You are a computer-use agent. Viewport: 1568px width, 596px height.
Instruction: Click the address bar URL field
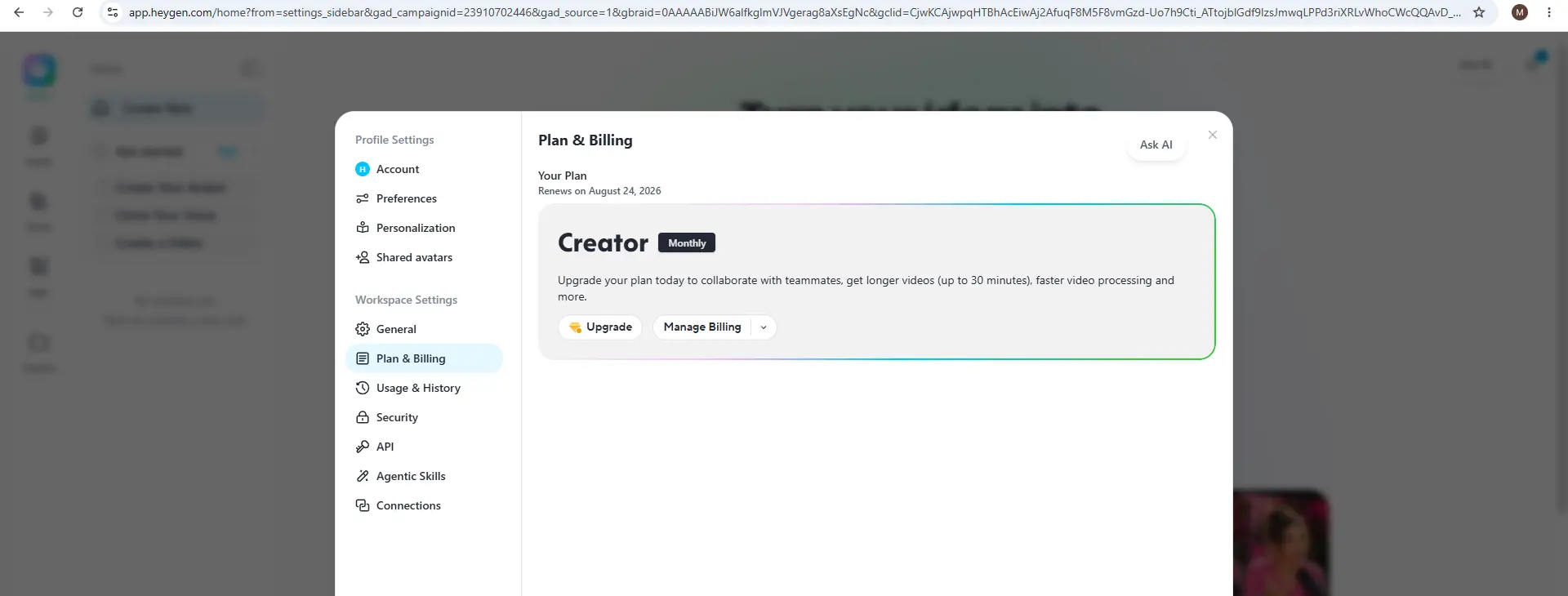[x=794, y=12]
